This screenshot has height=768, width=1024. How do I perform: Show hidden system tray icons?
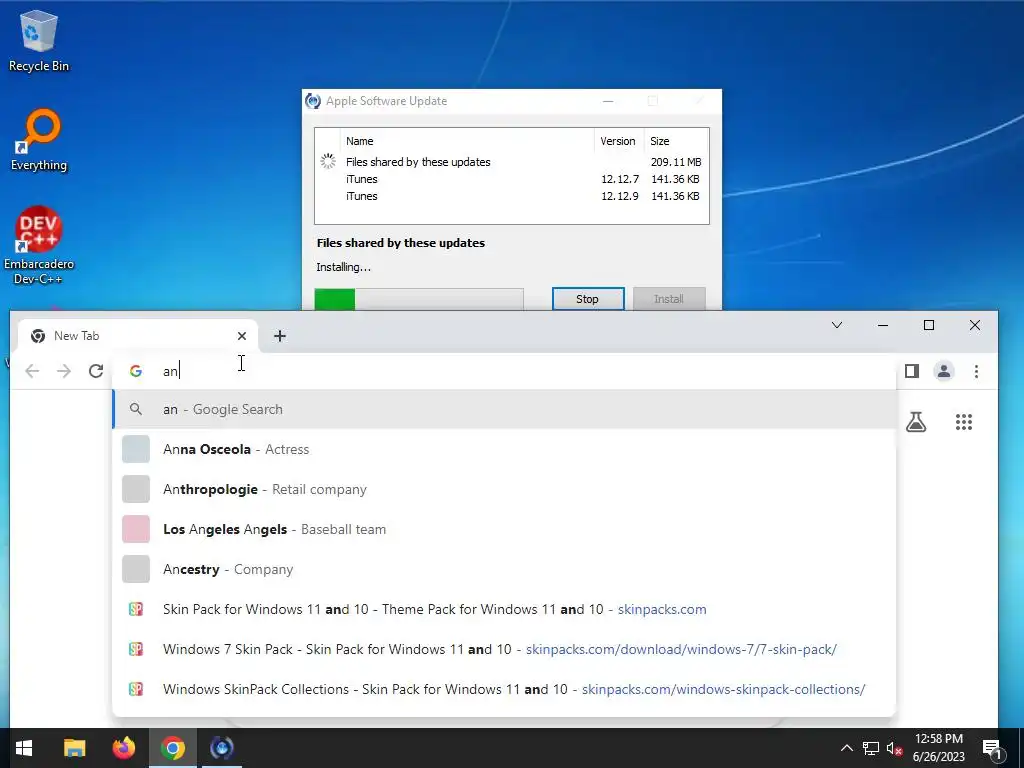point(846,748)
